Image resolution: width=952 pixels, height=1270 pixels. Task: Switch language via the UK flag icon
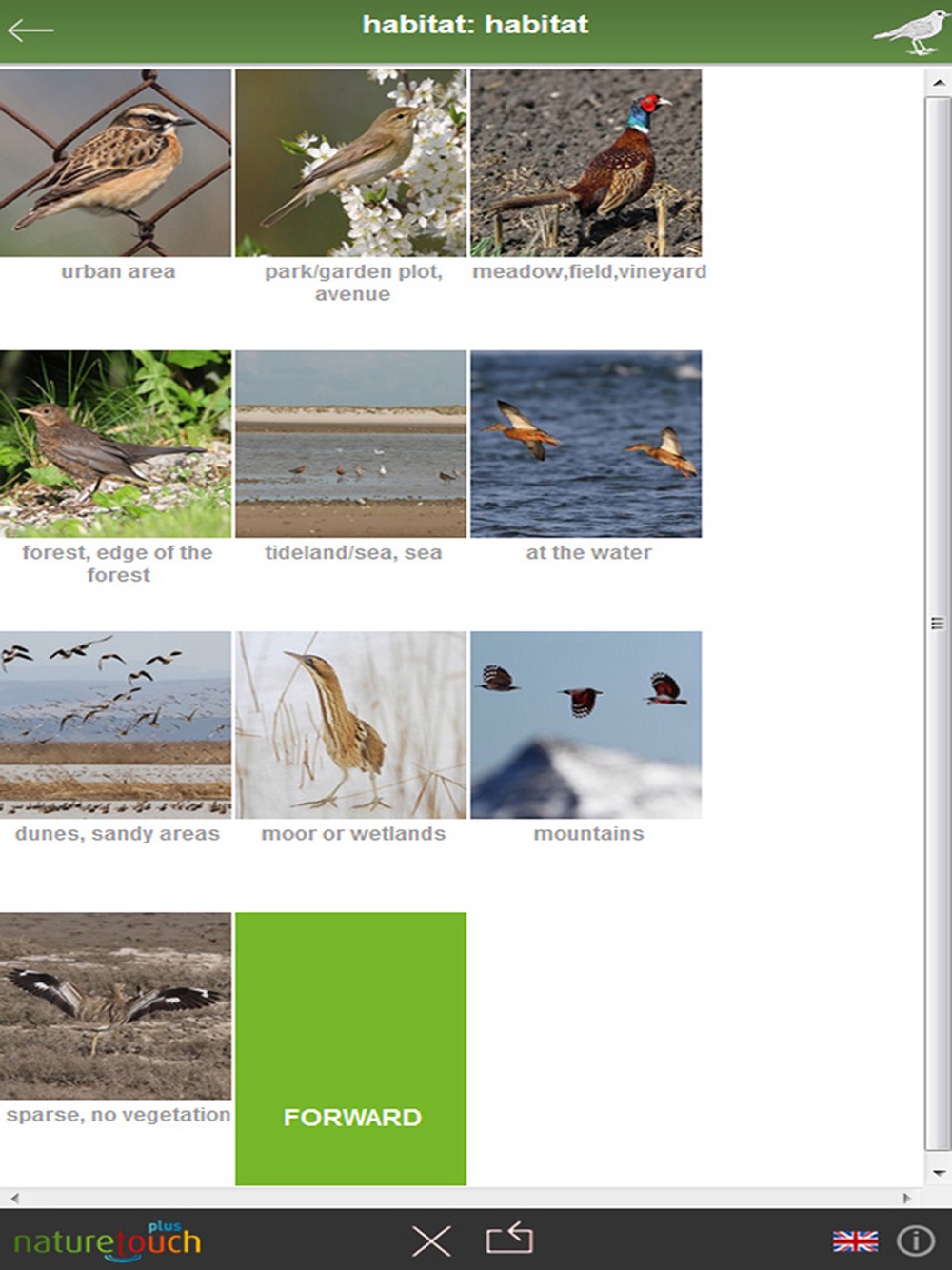point(855,1240)
